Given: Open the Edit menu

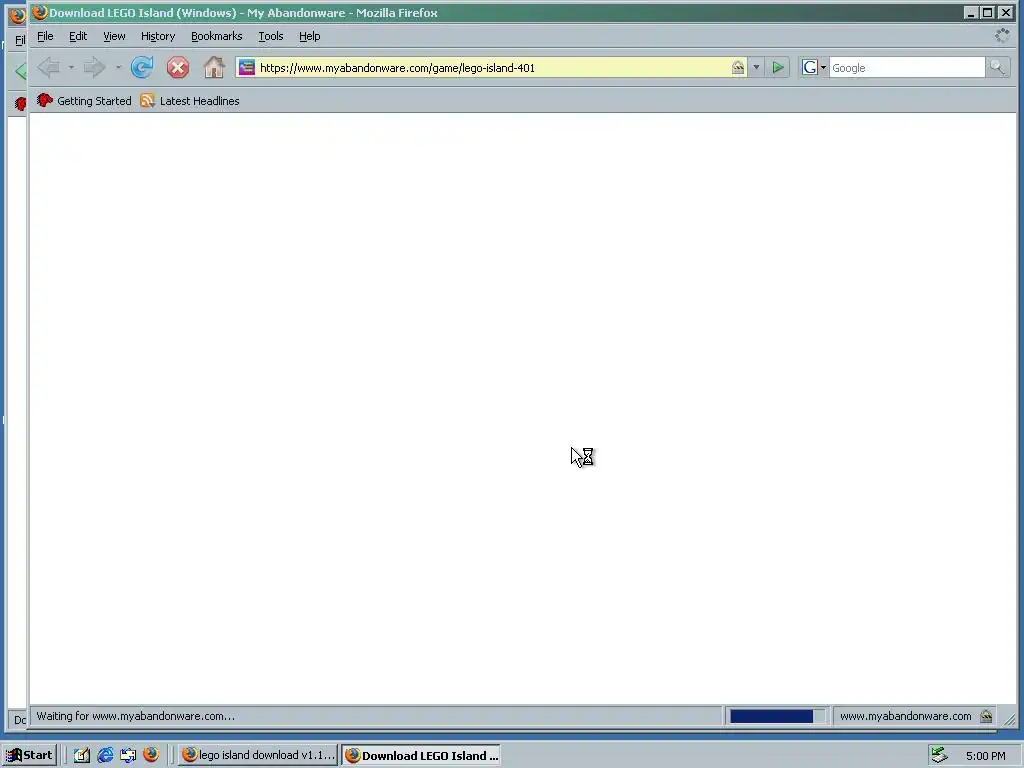Looking at the screenshot, I should click(x=78, y=36).
